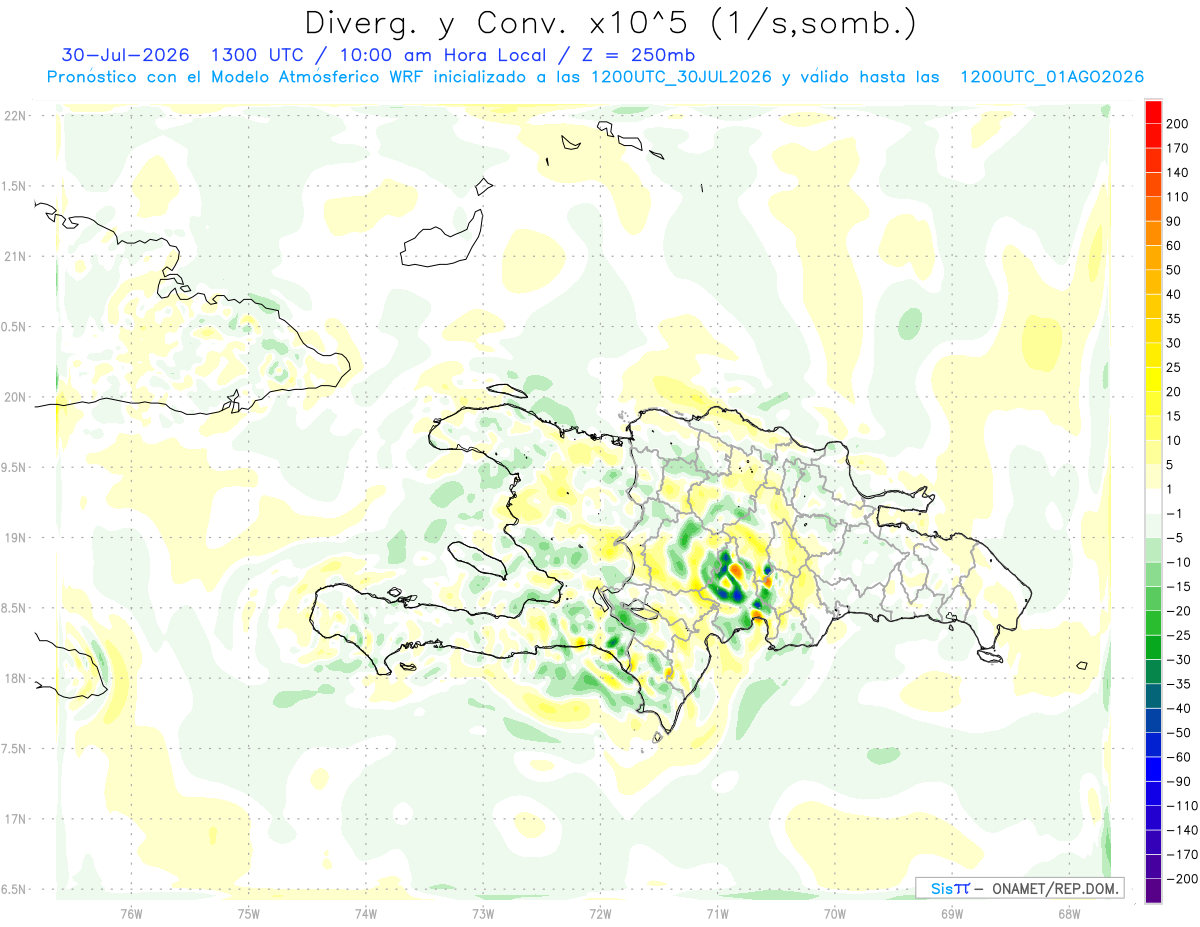The height and width of the screenshot is (927, 1200).
Task: Click the '20N' latitude label
Action: [15, 397]
